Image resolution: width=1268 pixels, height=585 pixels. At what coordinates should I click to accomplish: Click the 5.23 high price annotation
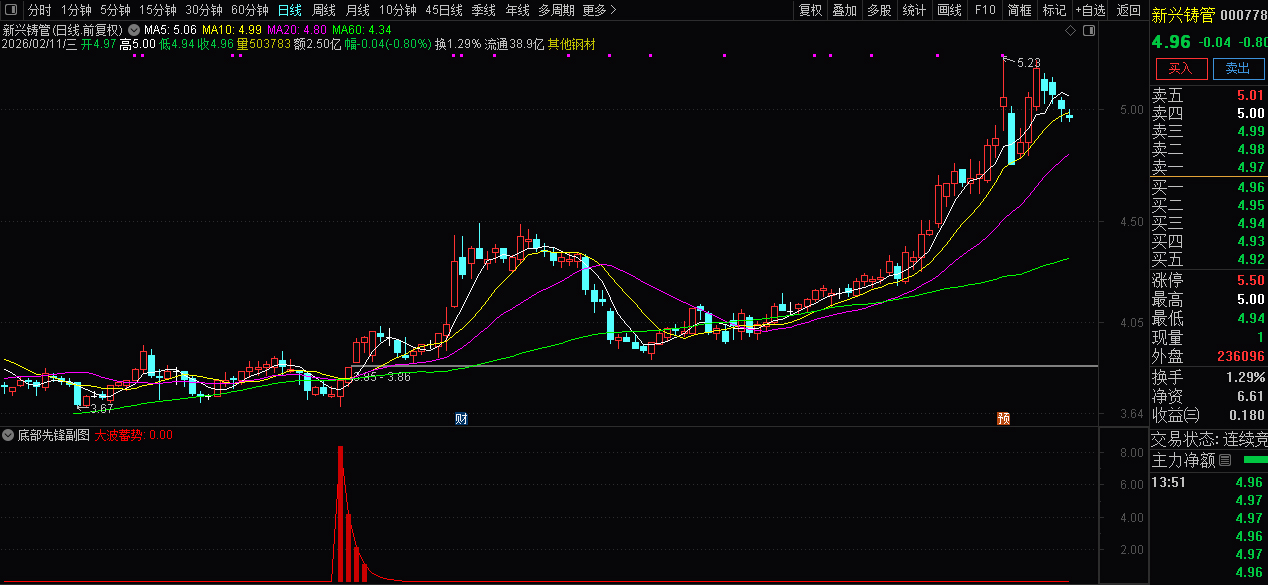1028,62
